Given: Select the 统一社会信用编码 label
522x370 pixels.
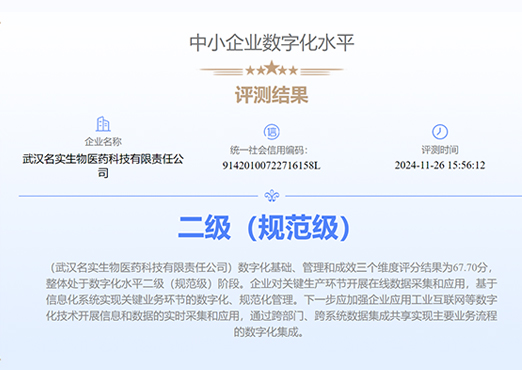Looking at the screenshot, I should 269,150.
